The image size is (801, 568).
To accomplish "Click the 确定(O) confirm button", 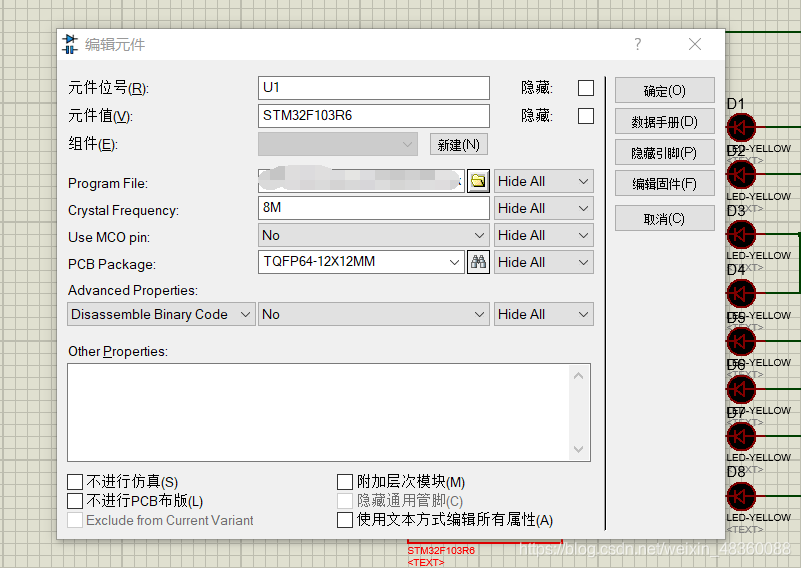I will pyautogui.click(x=665, y=90).
